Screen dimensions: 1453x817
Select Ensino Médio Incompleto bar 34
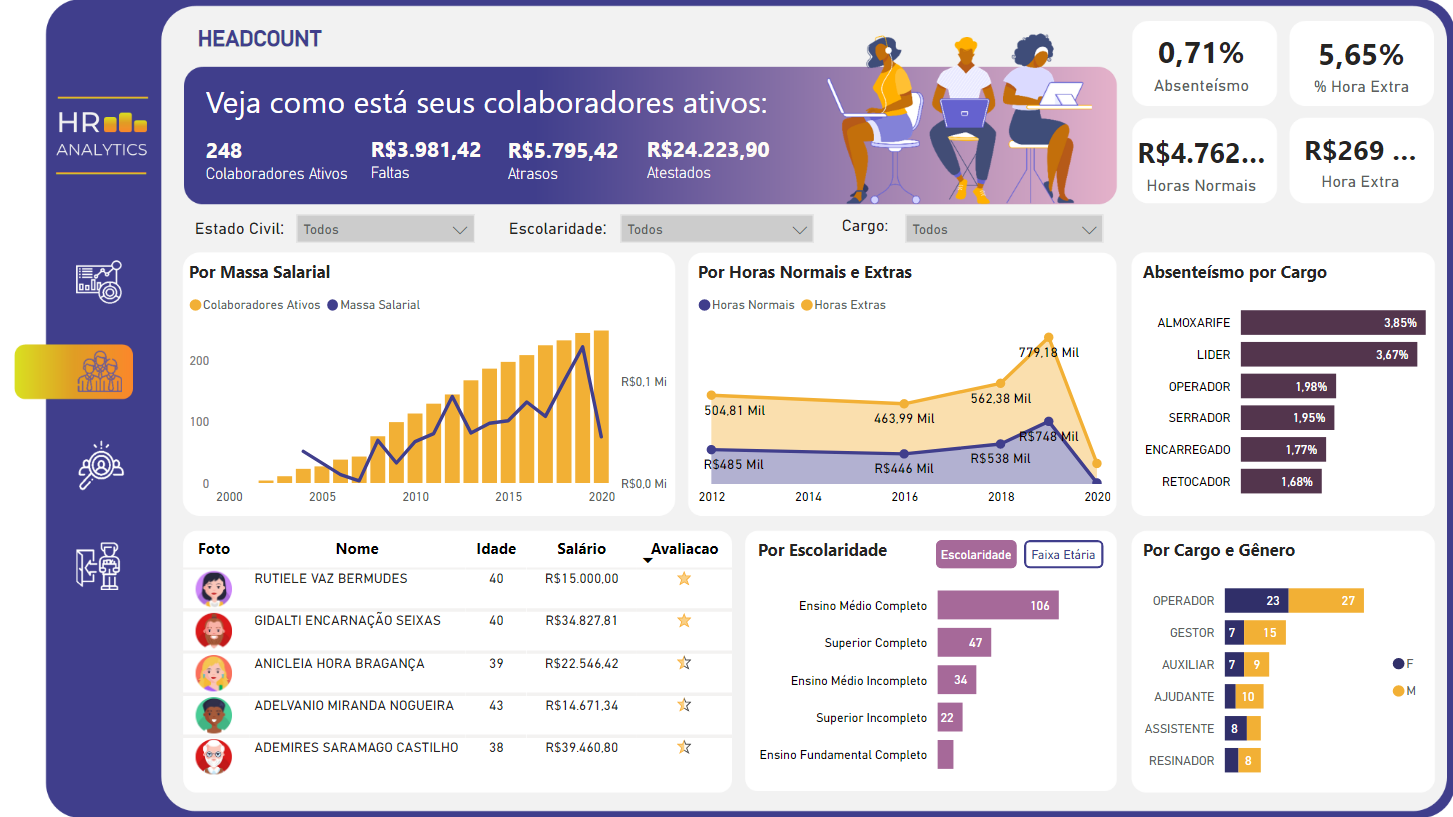tap(956, 680)
